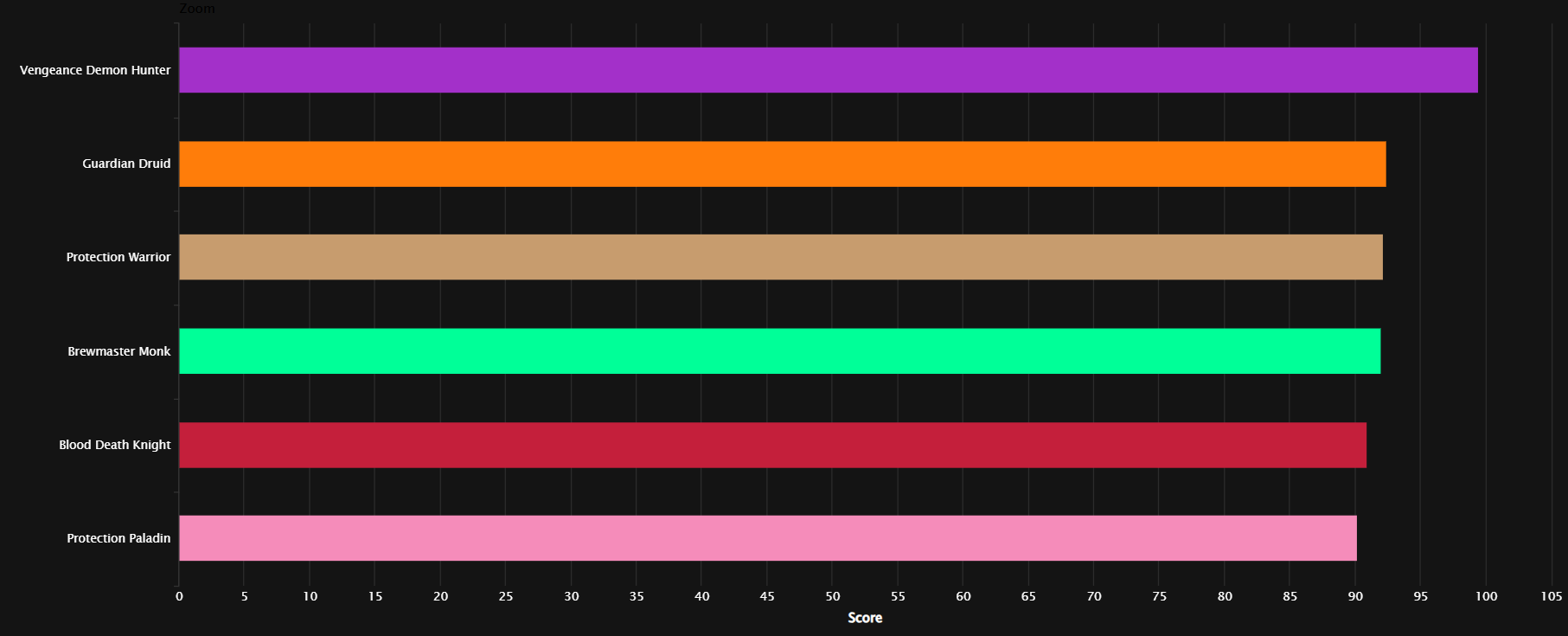Click the 50 tick on the score axis
The width and height of the screenshot is (1568, 636).
click(833, 596)
